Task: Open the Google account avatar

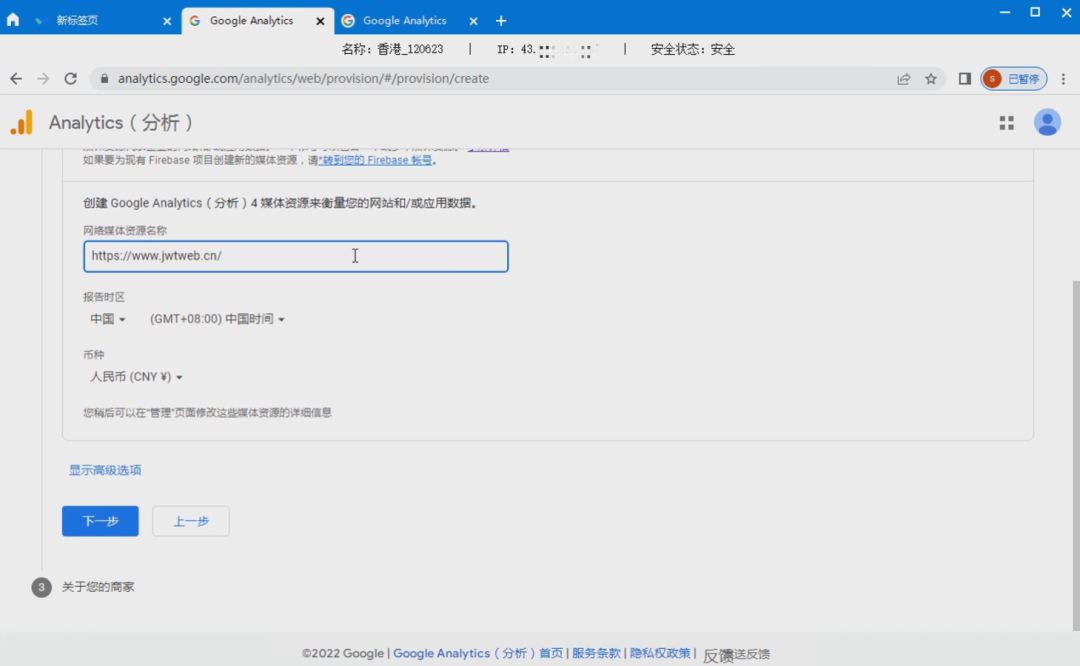Action: pyautogui.click(x=1047, y=123)
